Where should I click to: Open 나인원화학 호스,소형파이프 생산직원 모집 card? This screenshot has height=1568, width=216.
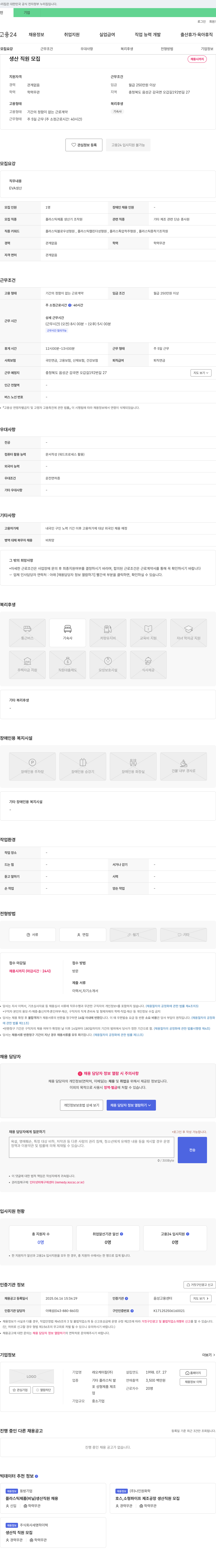coord(163,1499)
